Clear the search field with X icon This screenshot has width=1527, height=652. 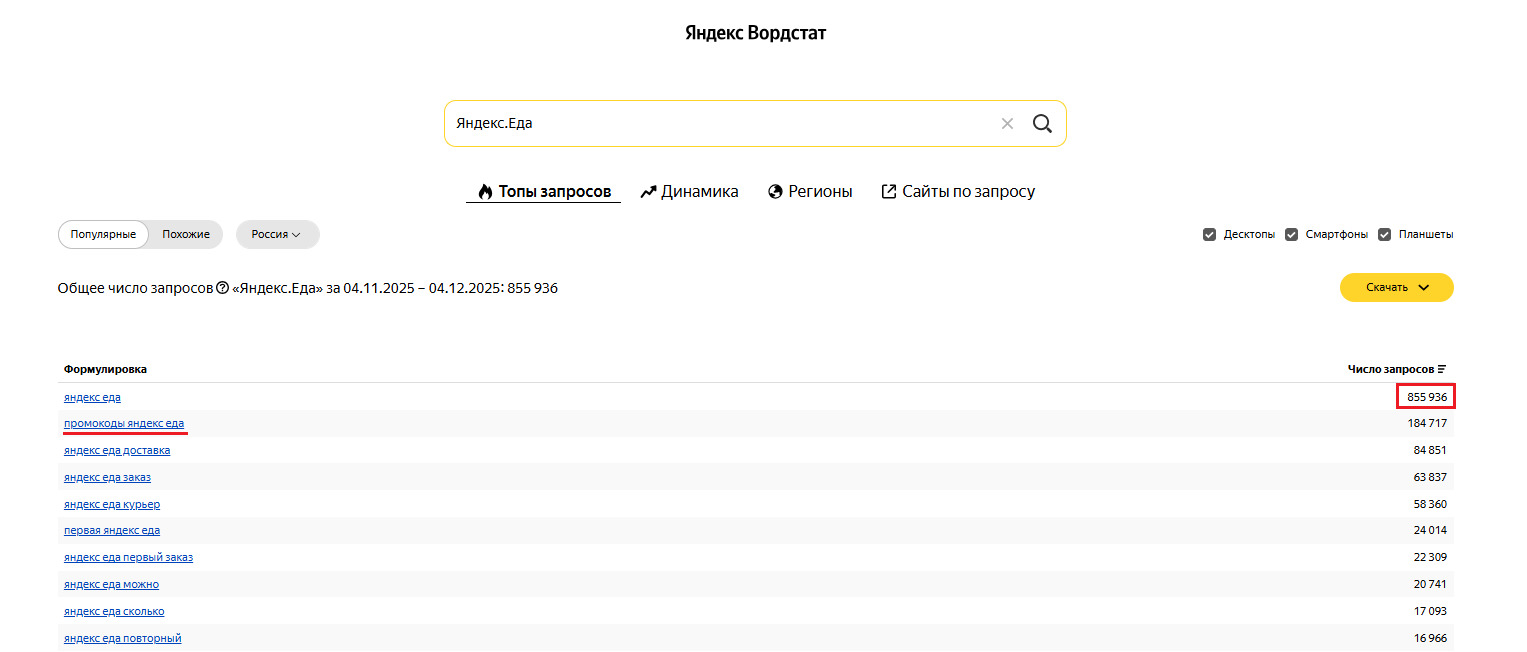[x=1007, y=124]
